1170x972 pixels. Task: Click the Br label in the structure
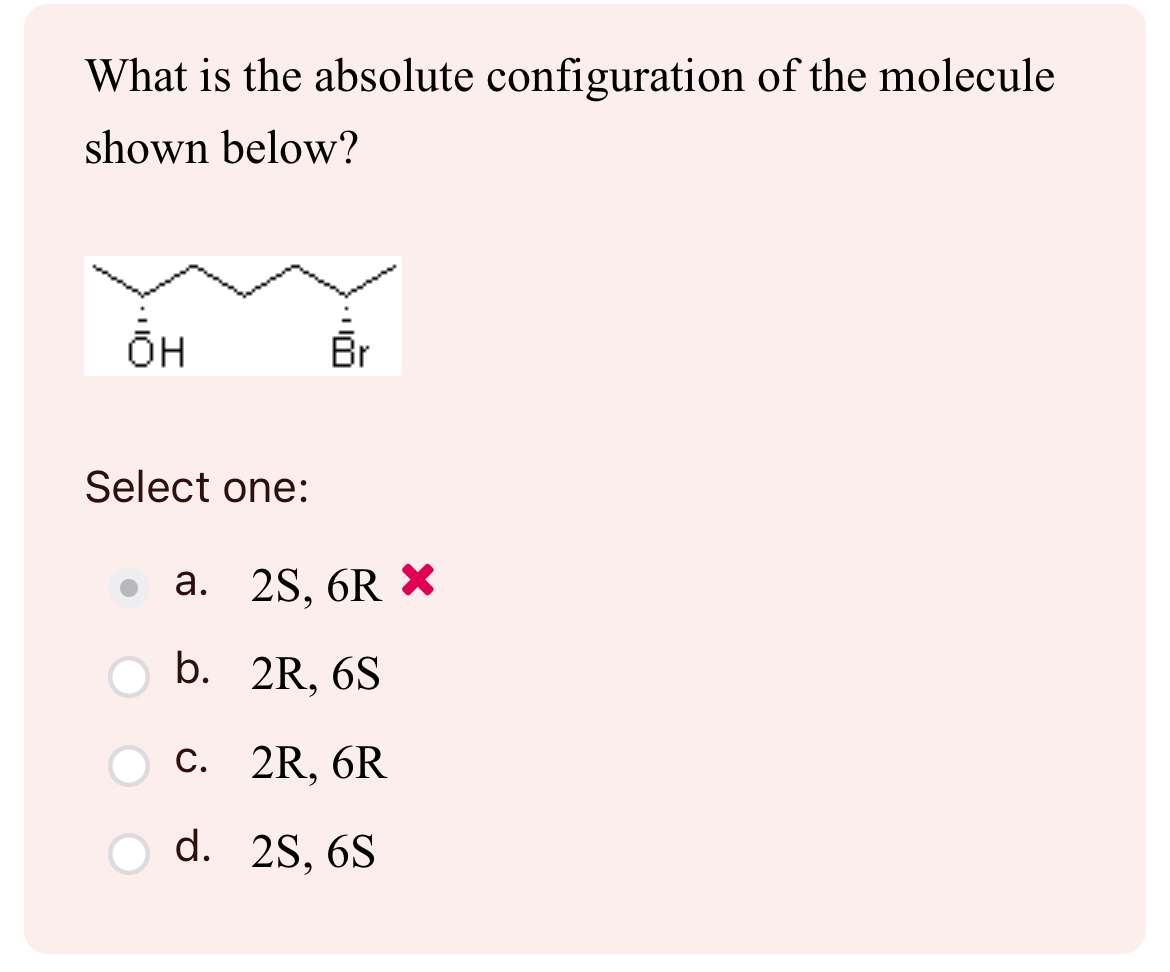tap(352, 352)
